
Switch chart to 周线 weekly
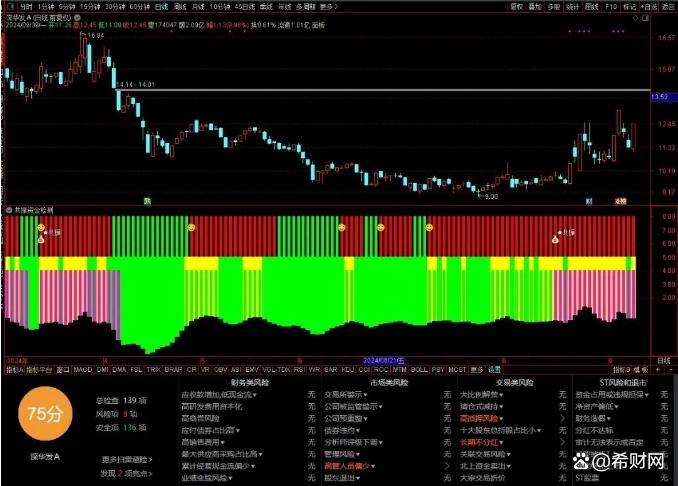(x=180, y=7)
